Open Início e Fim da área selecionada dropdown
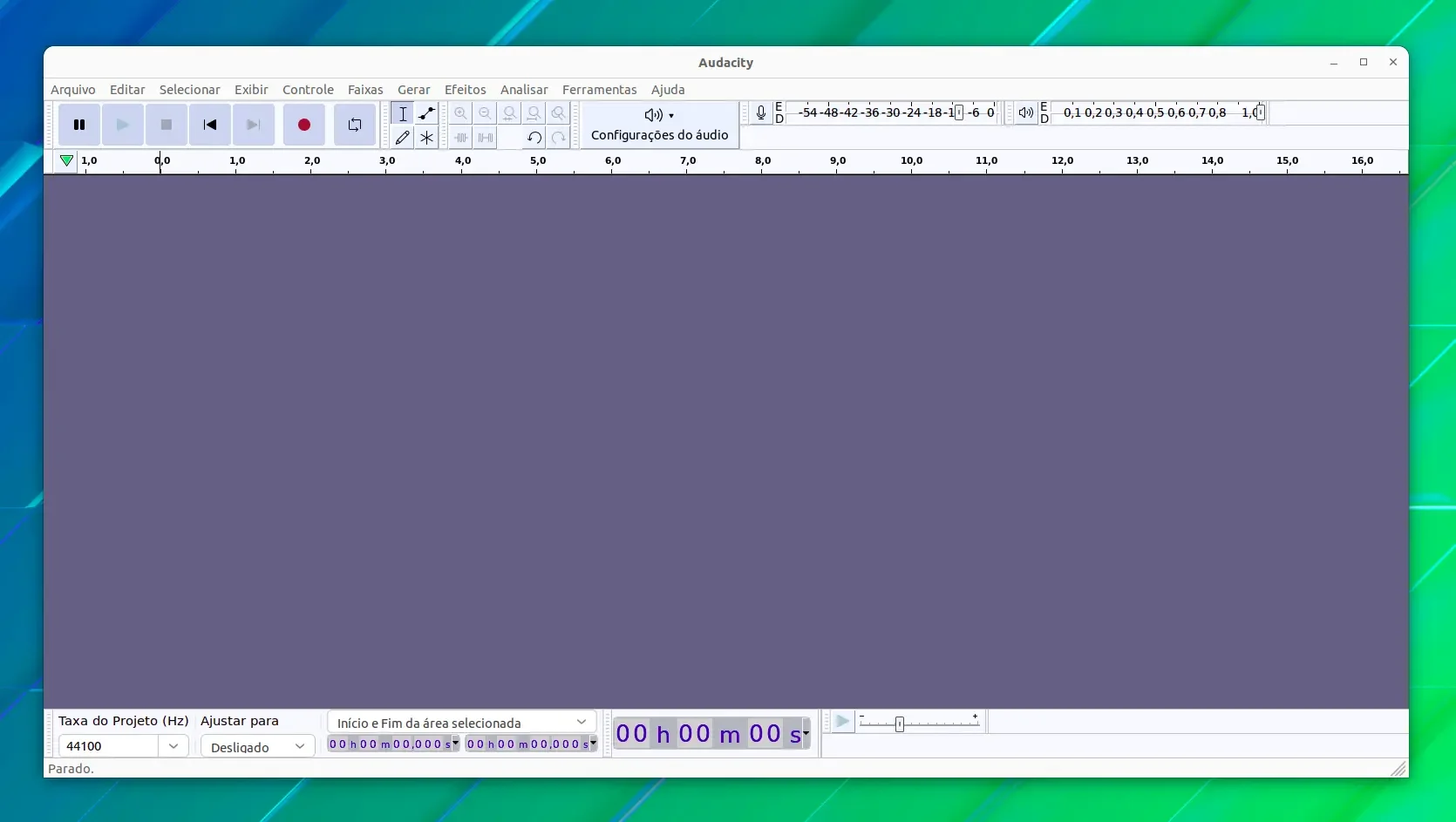Screen dimensions: 1456x822 (462, 723)
